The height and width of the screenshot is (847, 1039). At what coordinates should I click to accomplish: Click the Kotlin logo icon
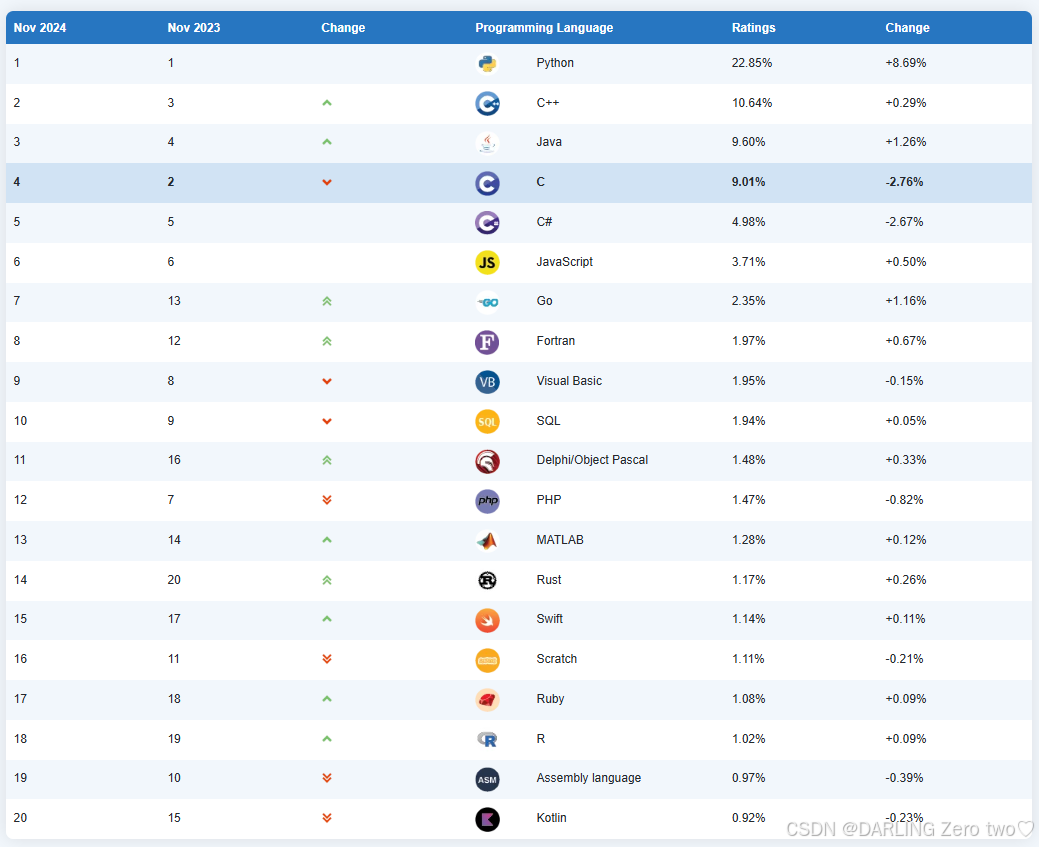coord(487,818)
